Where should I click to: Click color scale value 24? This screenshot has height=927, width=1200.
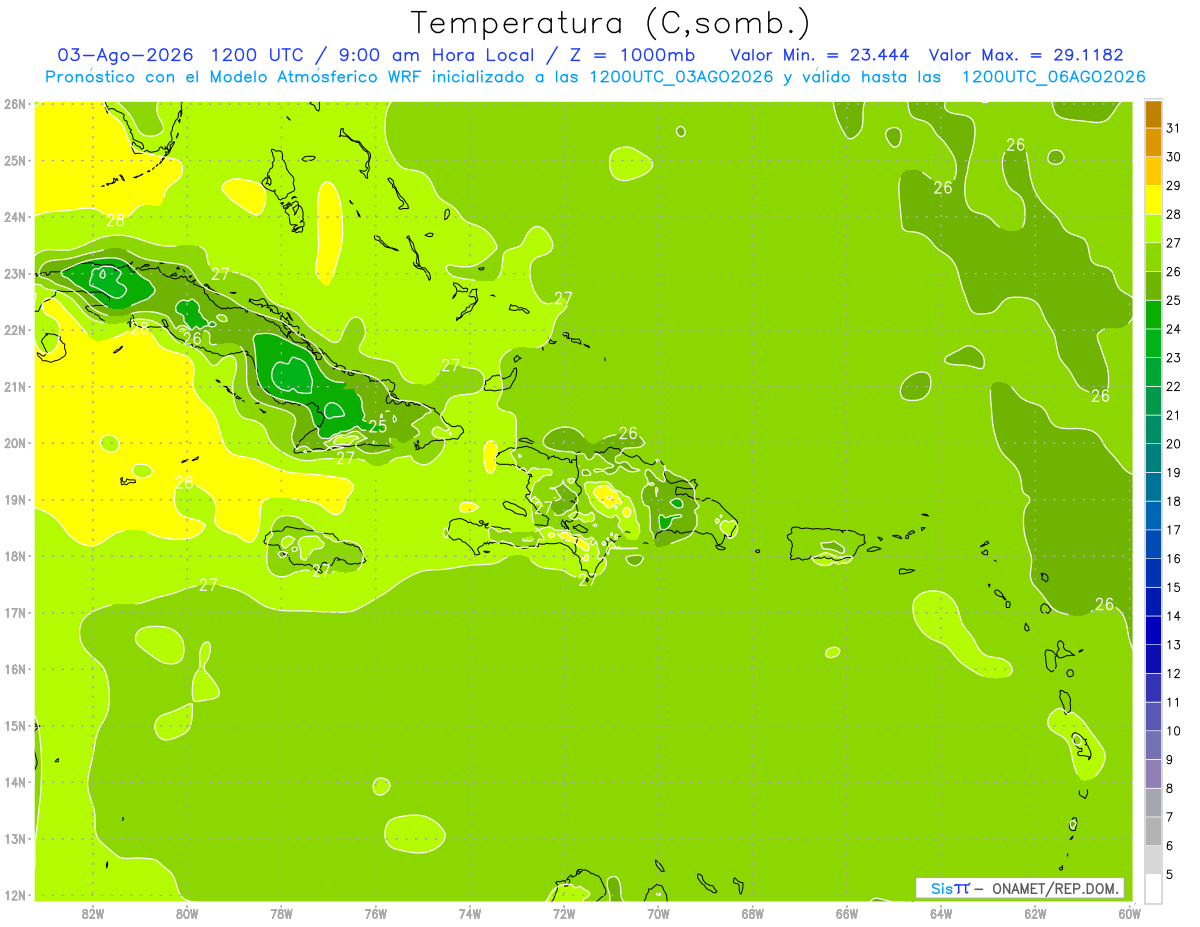tap(1173, 329)
